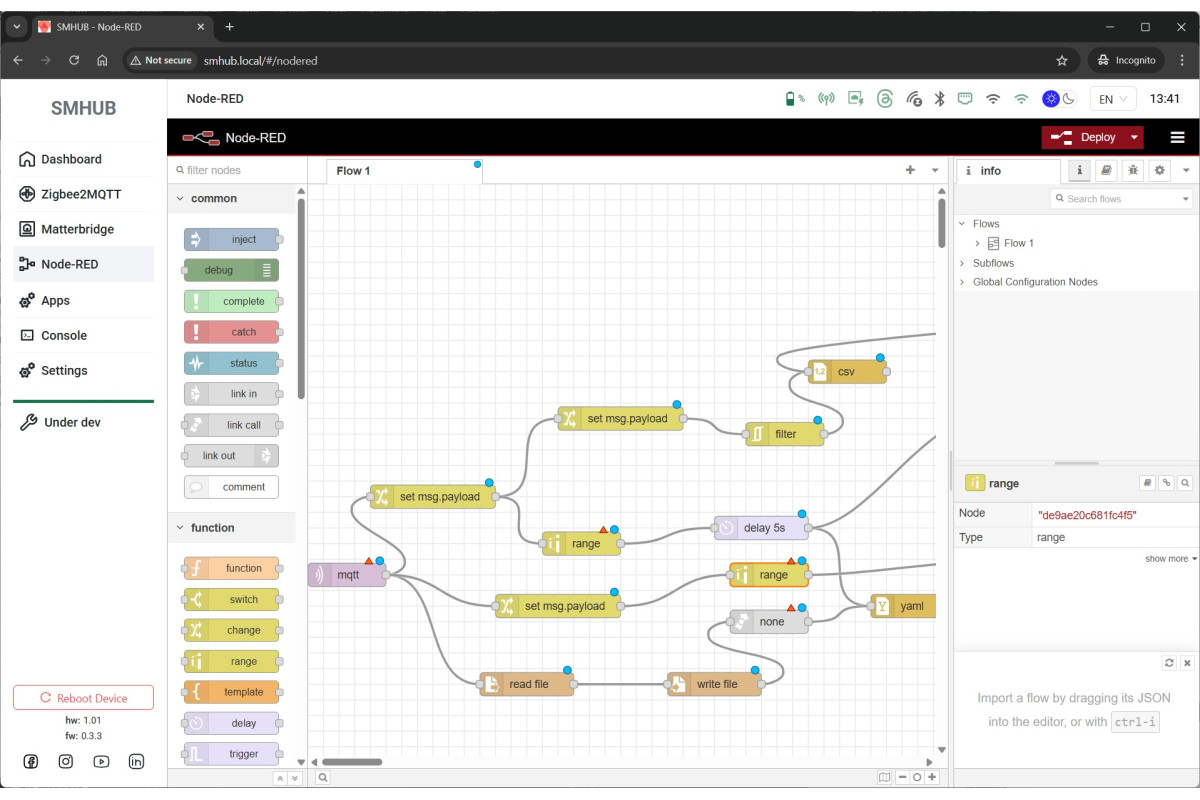Add a new flow tab with plus
Image resolution: width=1200 pixels, height=800 pixels.
910,171
